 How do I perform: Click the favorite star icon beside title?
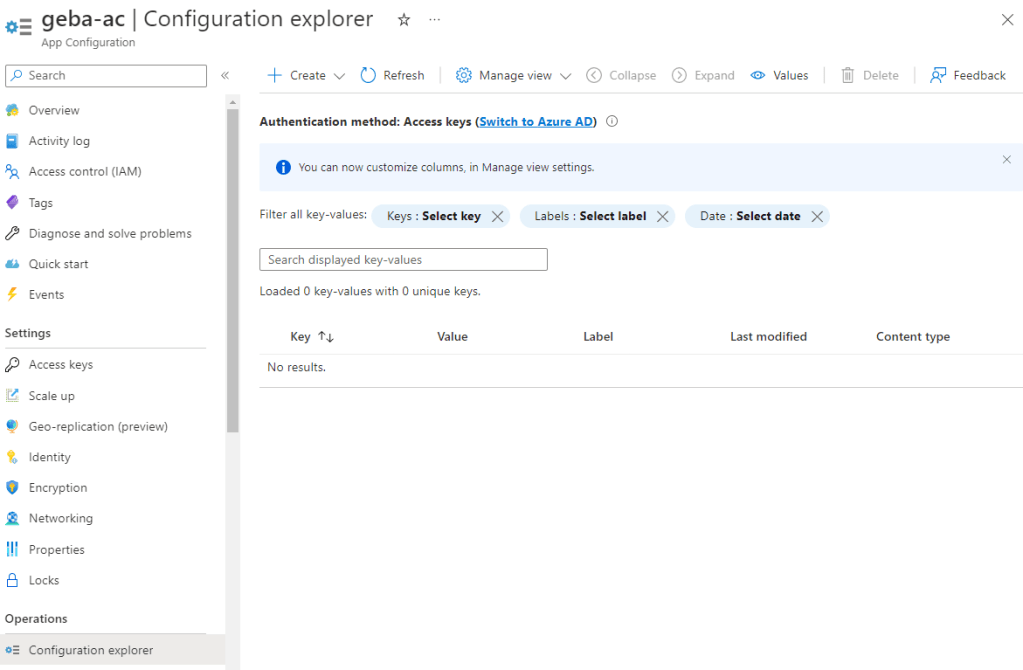click(x=404, y=20)
